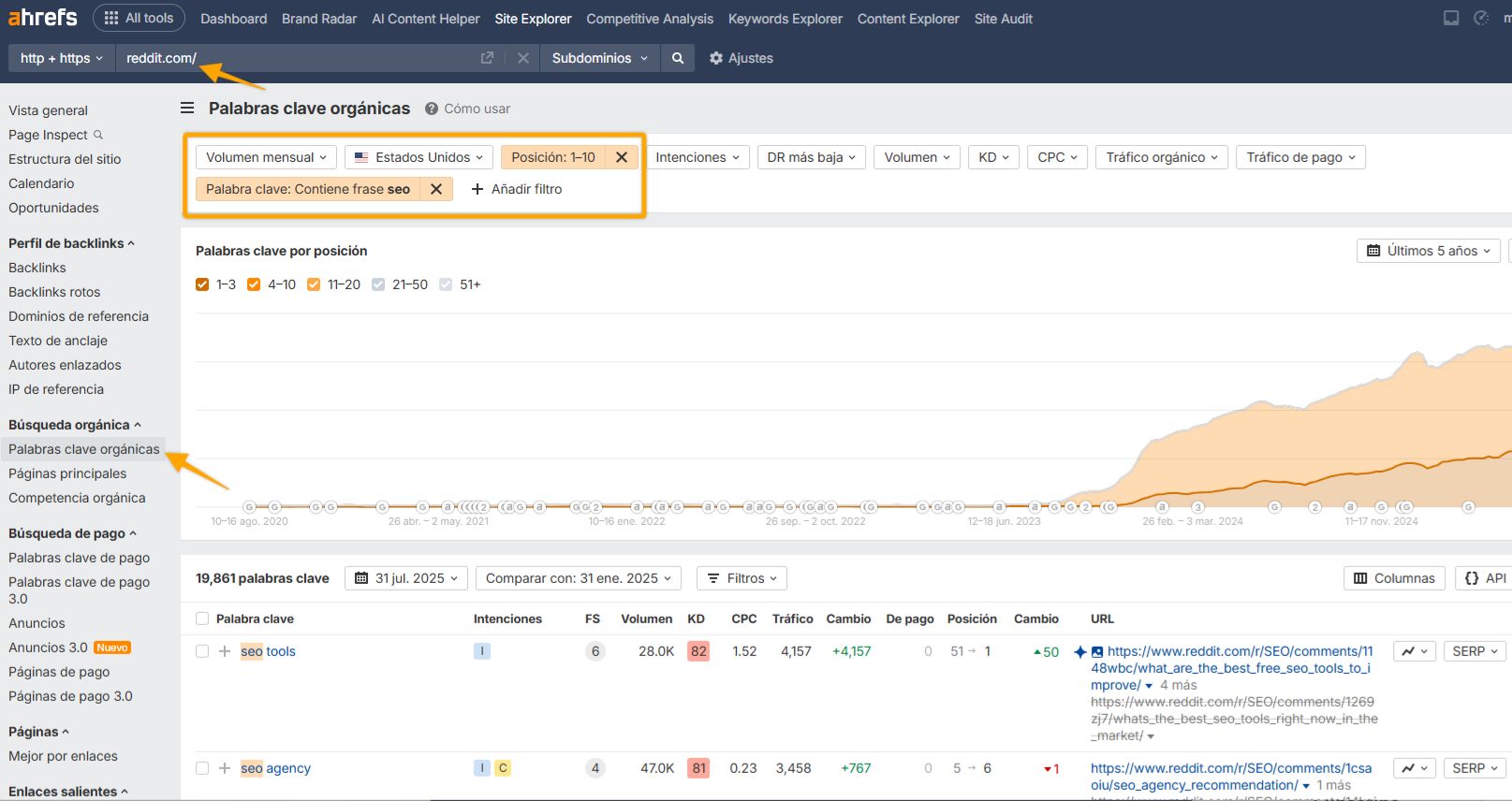The height and width of the screenshot is (801, 1512).
Task: Open Ajustes gear settings
Action: point(741,58)
